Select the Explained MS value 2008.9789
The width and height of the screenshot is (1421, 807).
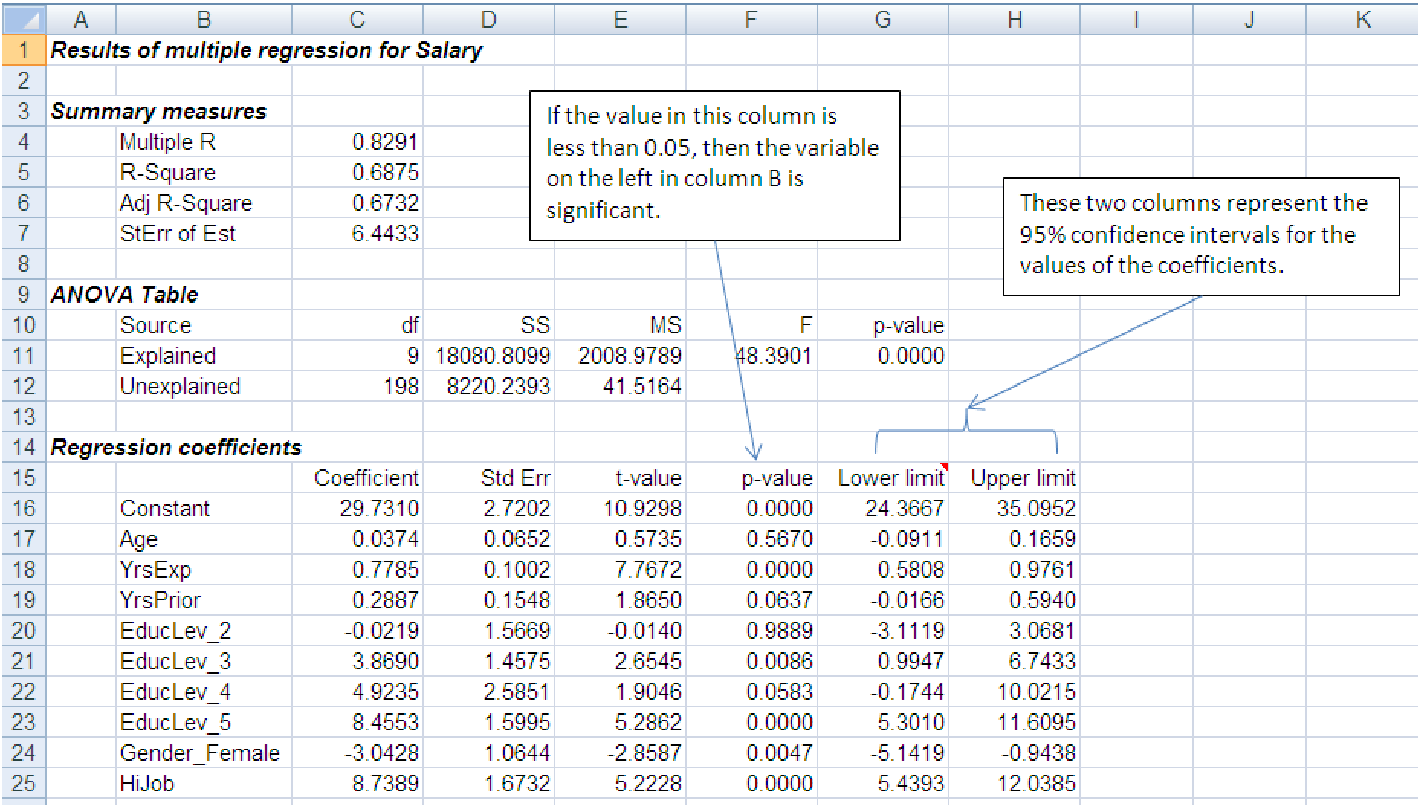coord(620,355)
